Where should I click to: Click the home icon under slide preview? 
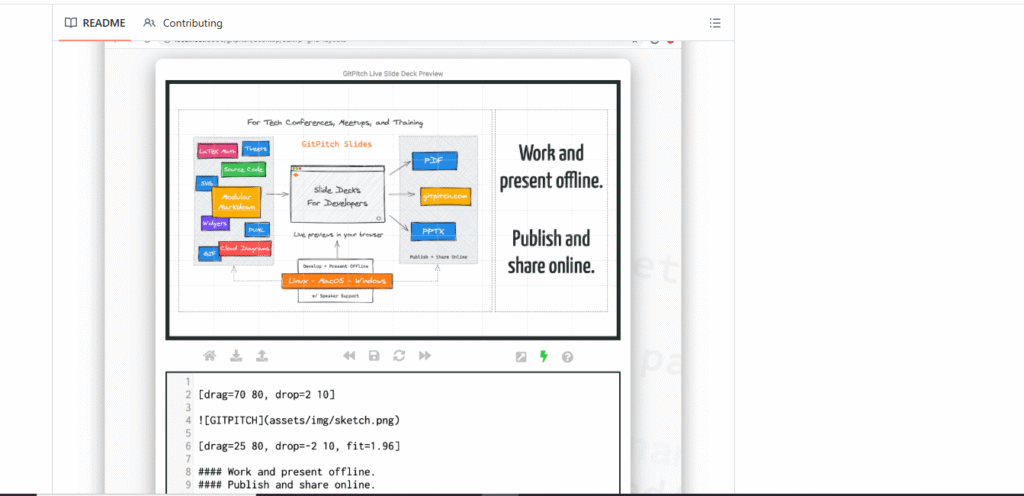click(x=210, y=356)
